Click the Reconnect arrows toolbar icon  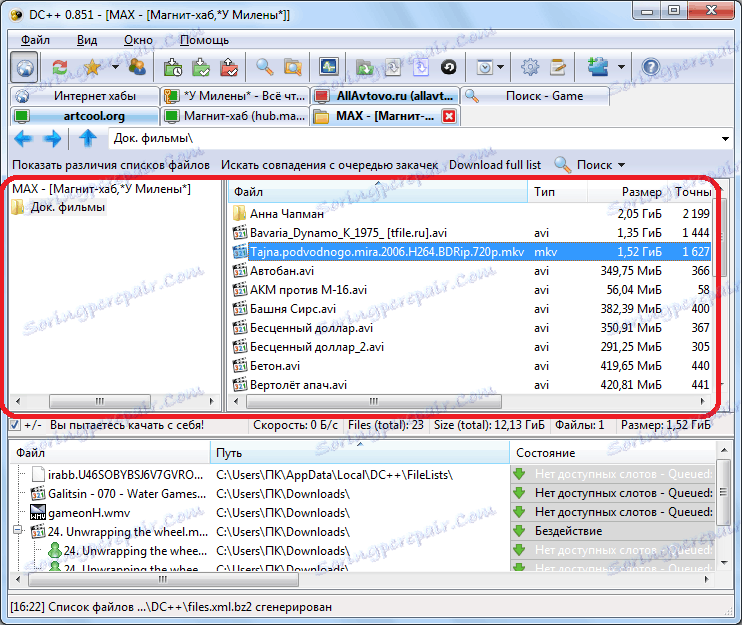[60, 68]
